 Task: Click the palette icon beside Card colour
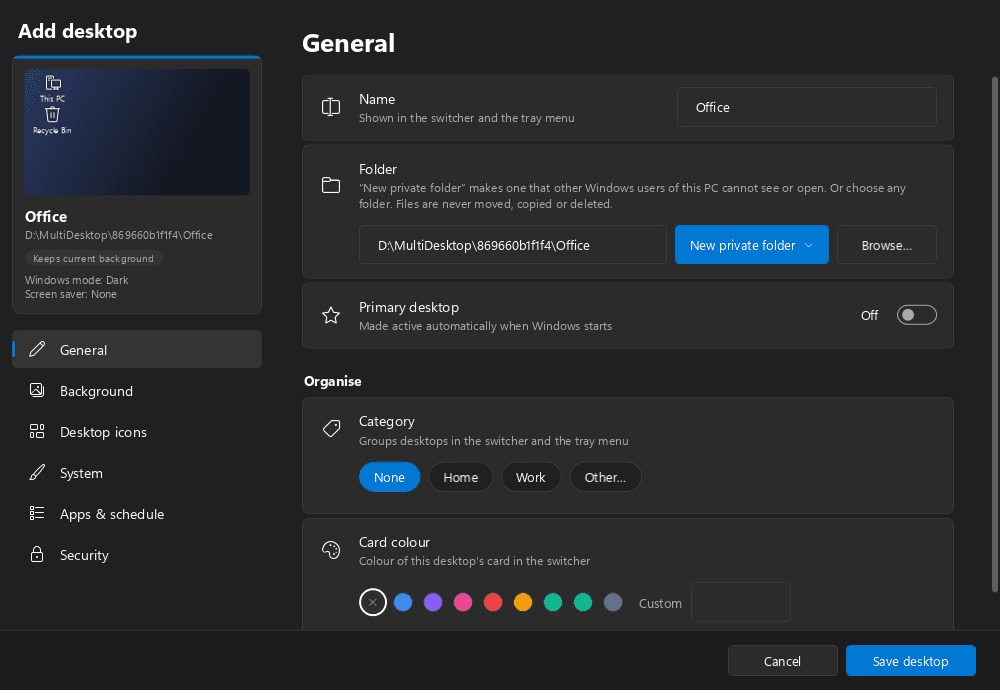(x=331, y=549)
